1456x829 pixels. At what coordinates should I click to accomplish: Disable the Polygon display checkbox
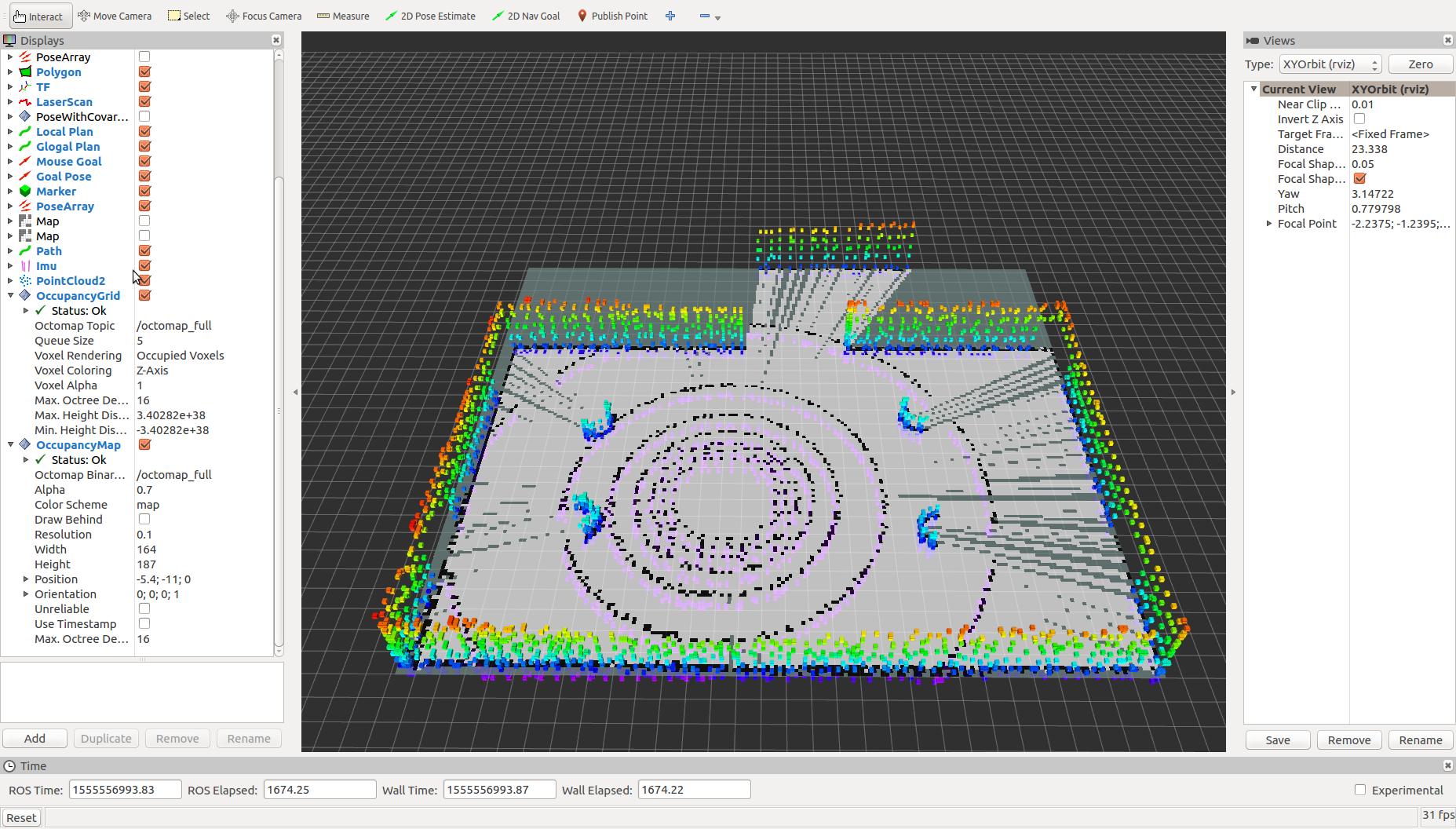[144, 71]
